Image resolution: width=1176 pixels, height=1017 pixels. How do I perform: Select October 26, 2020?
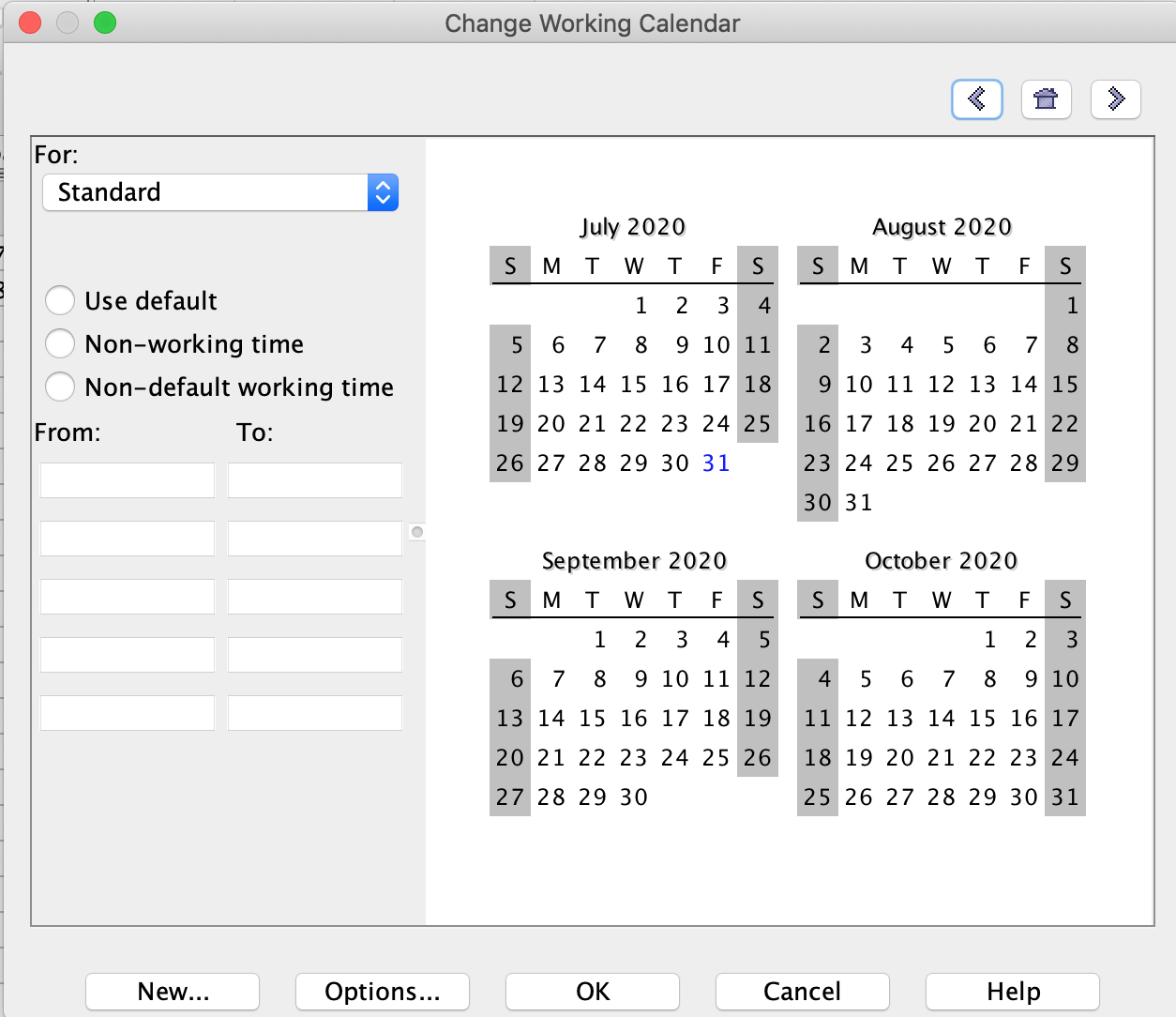click(x=859, y=797)
